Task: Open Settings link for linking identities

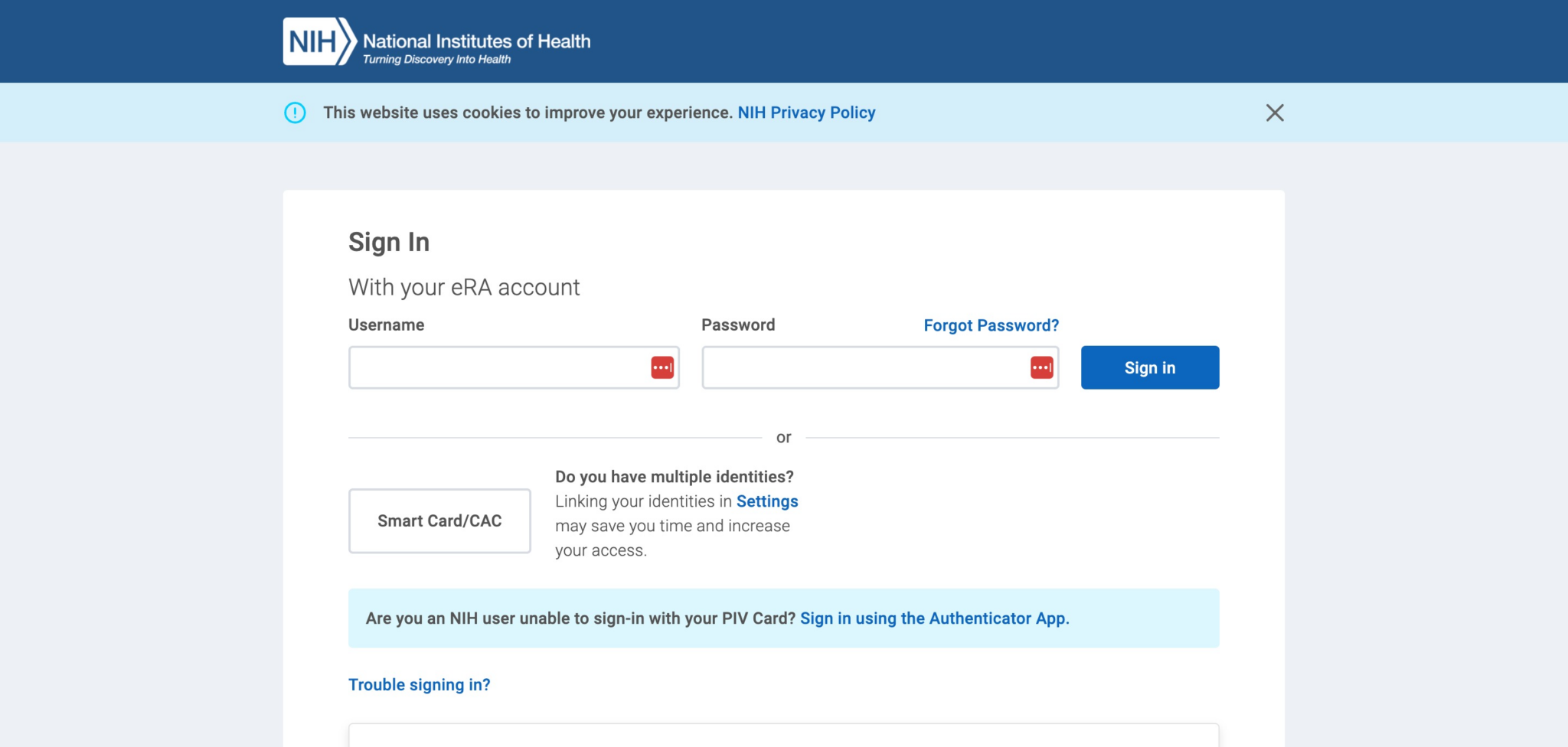Action: pos(767,501)
